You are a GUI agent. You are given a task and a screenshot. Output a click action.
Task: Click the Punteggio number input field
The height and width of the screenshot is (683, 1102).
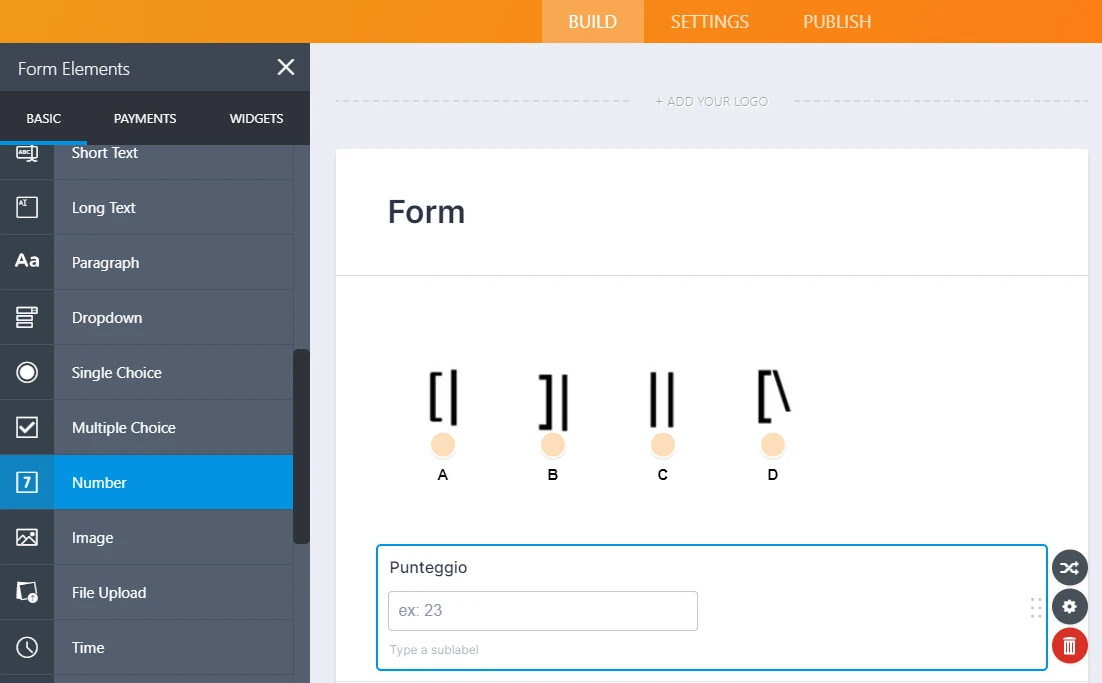click(542, 610)
